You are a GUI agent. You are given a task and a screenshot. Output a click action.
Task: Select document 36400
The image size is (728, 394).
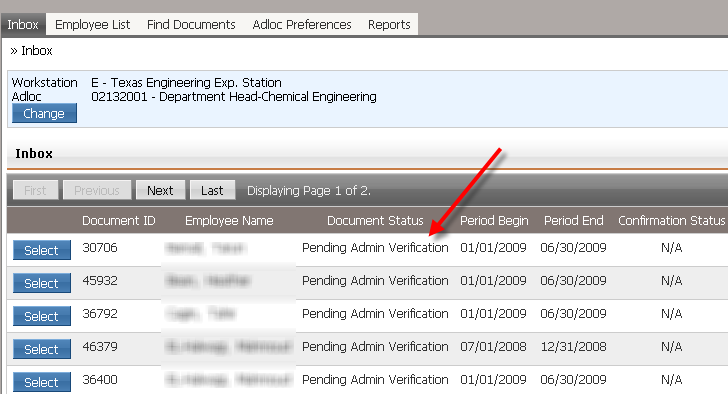[x=42, y=382]
